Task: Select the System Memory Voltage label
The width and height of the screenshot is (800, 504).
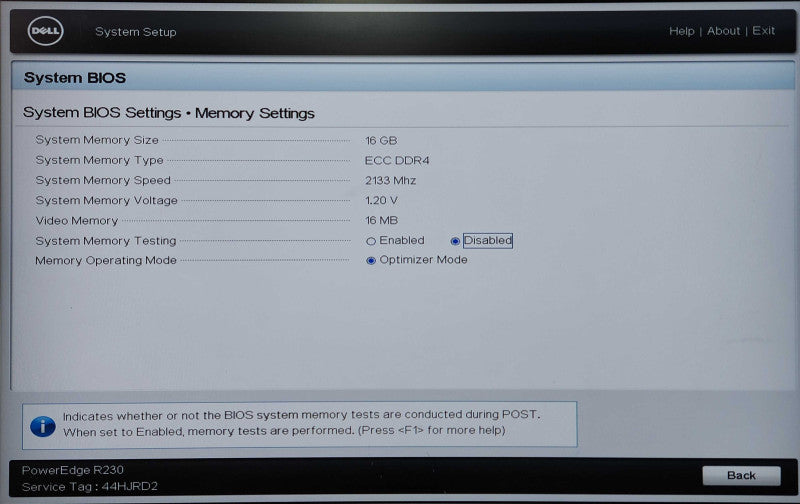Action: point(107,200)
